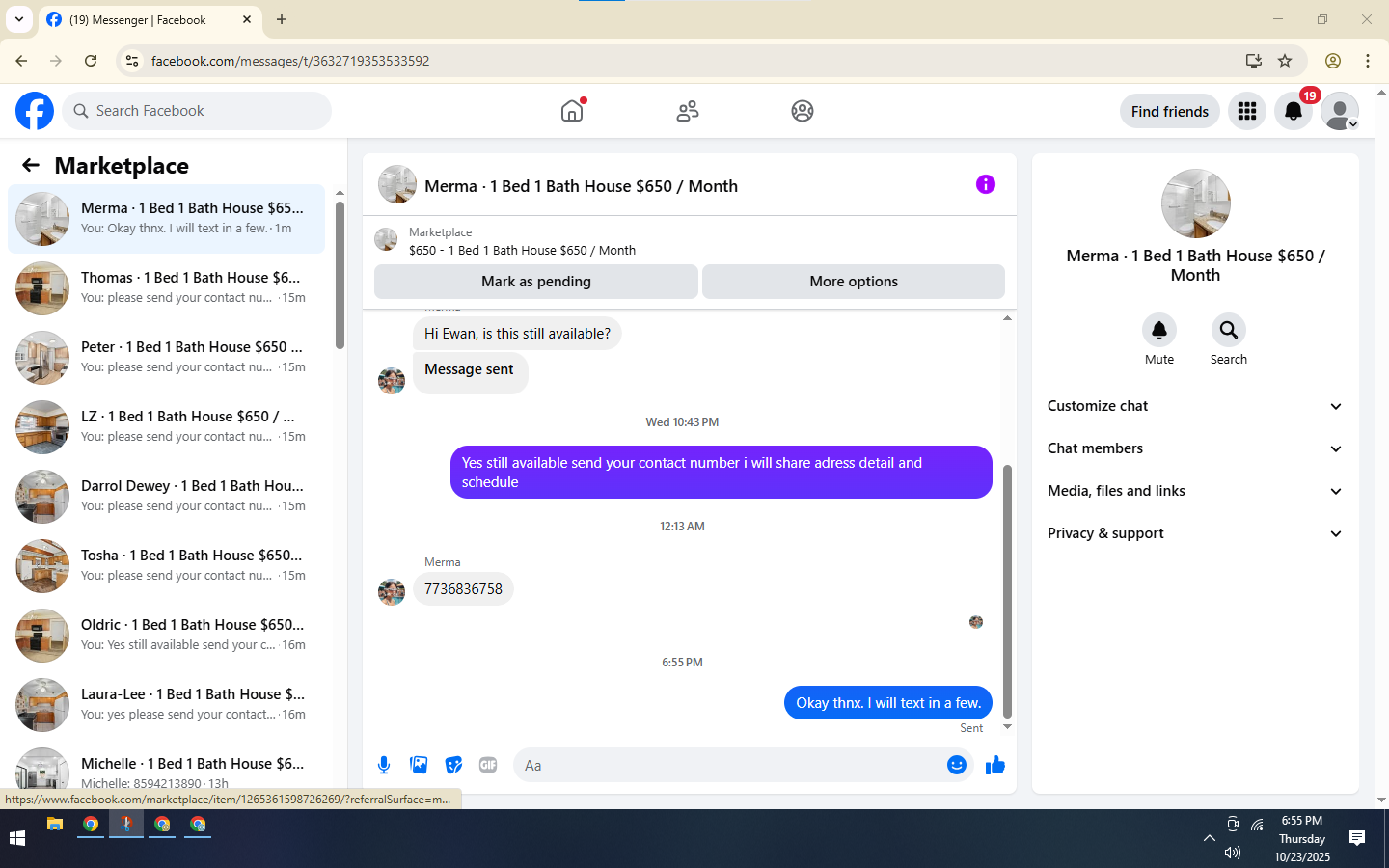Open the emoji picker smiley icon

point(957,765)
